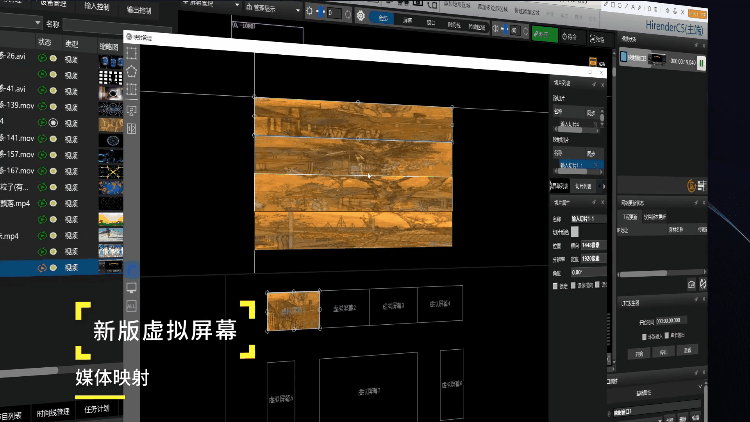Click right arrow of sync list horizontal scrollbar
The image size is (750, 422).
[x=705, y=271]
